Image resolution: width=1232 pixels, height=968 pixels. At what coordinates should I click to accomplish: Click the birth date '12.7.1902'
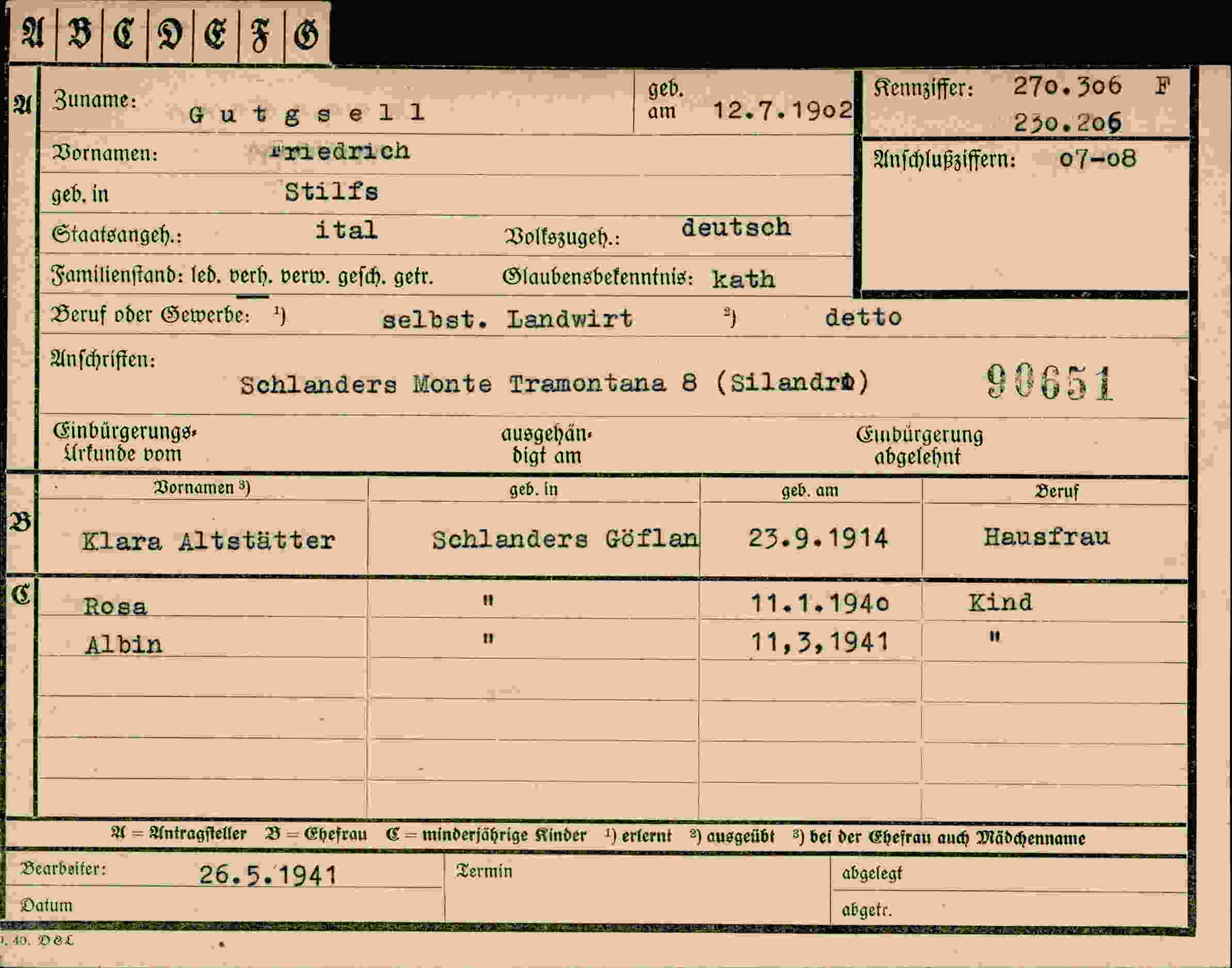[x=782, y=110]
